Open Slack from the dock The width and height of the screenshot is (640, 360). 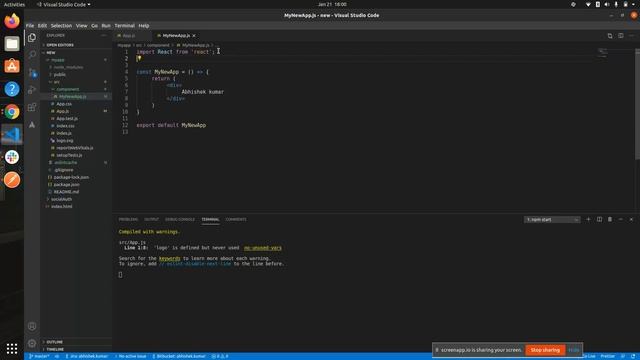coord(12,157)
